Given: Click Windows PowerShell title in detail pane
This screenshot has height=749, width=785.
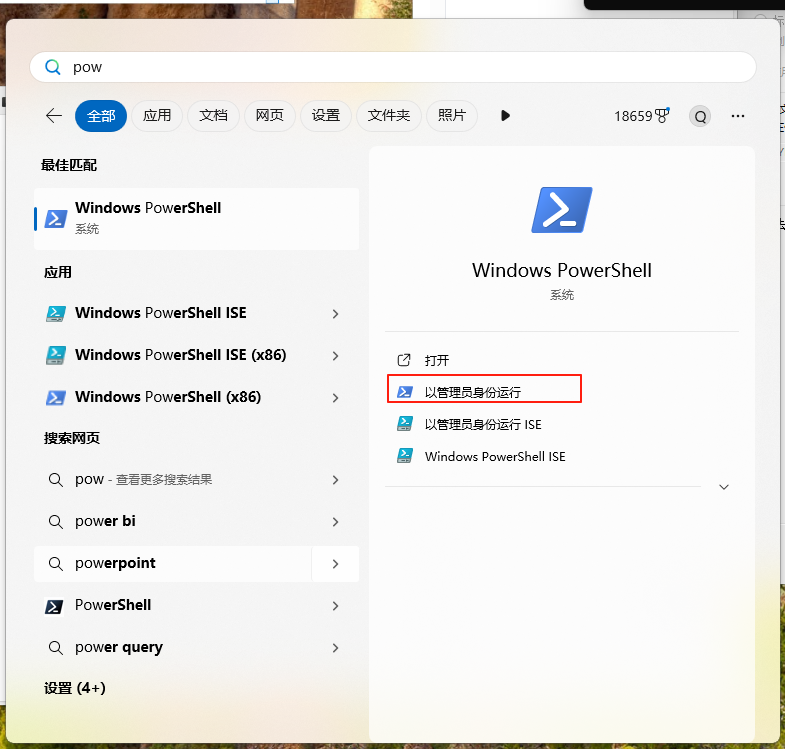Looking at the screenshot, I should [x=562, y=270].
